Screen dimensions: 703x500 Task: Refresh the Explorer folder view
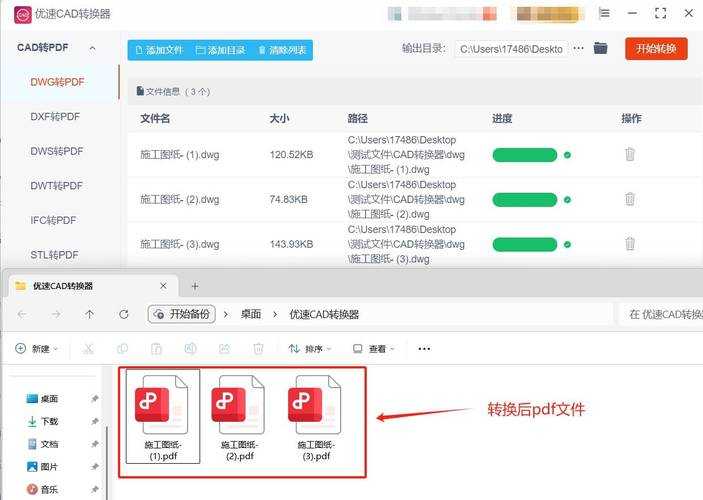tap(124, 314)
